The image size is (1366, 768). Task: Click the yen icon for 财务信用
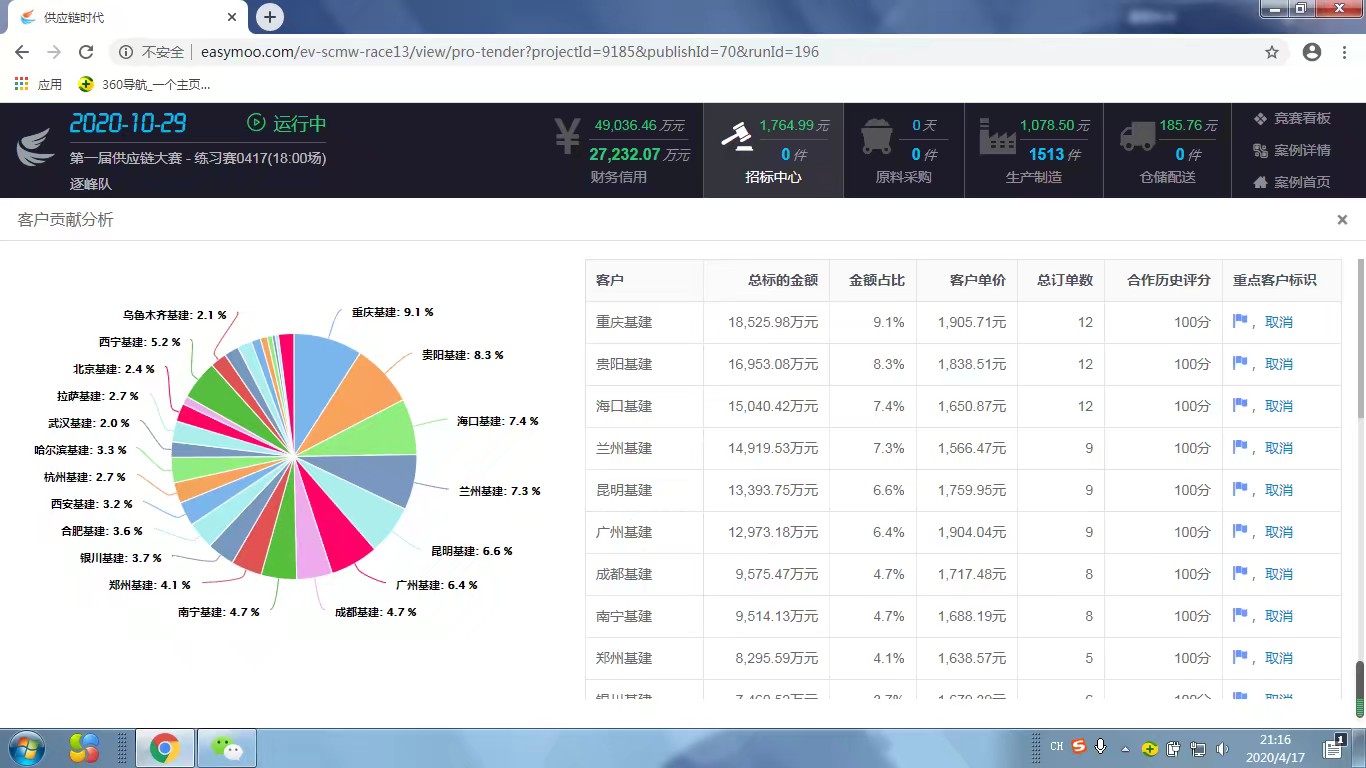click(567, 136)
